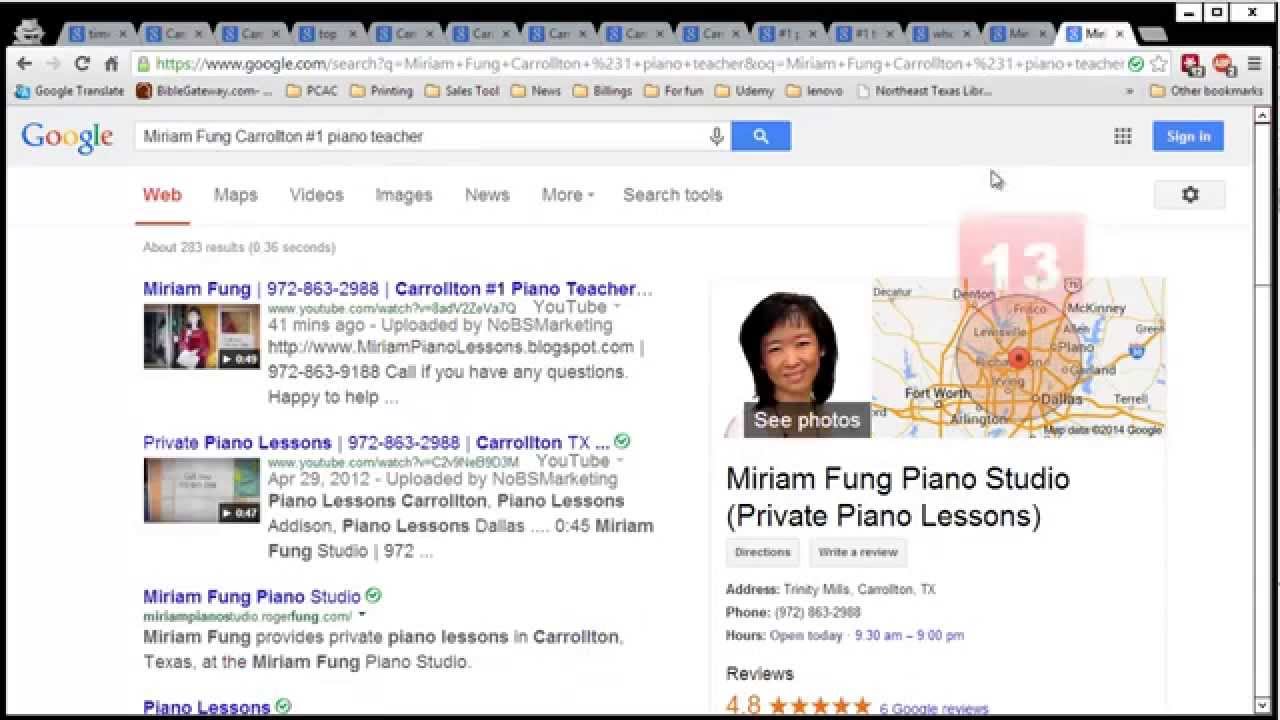Open the Udemy bookmarks folder
This screenshot has width=1280, height=720.
click(745, 91)
